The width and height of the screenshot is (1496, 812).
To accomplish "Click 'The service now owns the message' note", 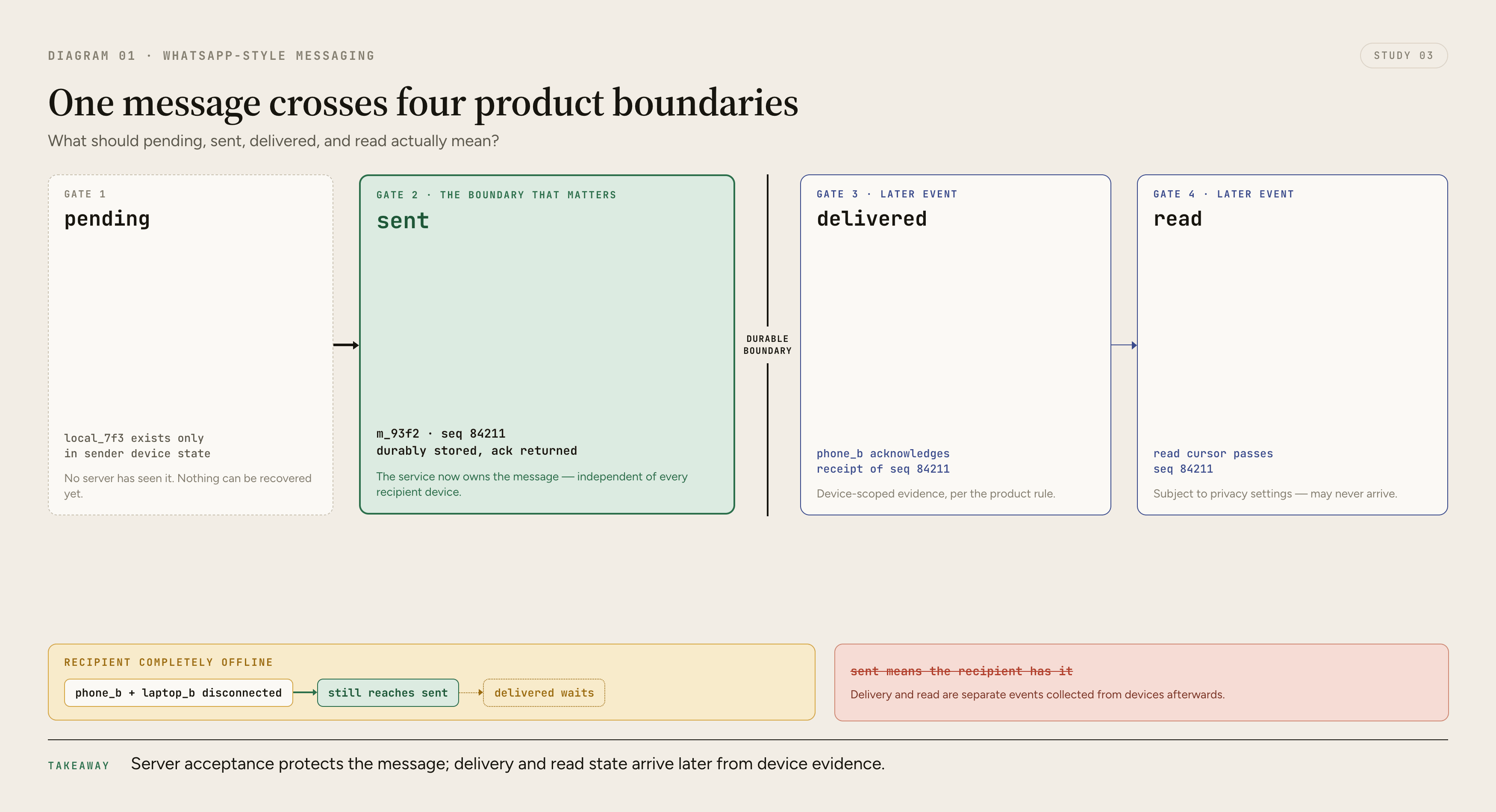I will pyautogui.click(x=532, y=484).
